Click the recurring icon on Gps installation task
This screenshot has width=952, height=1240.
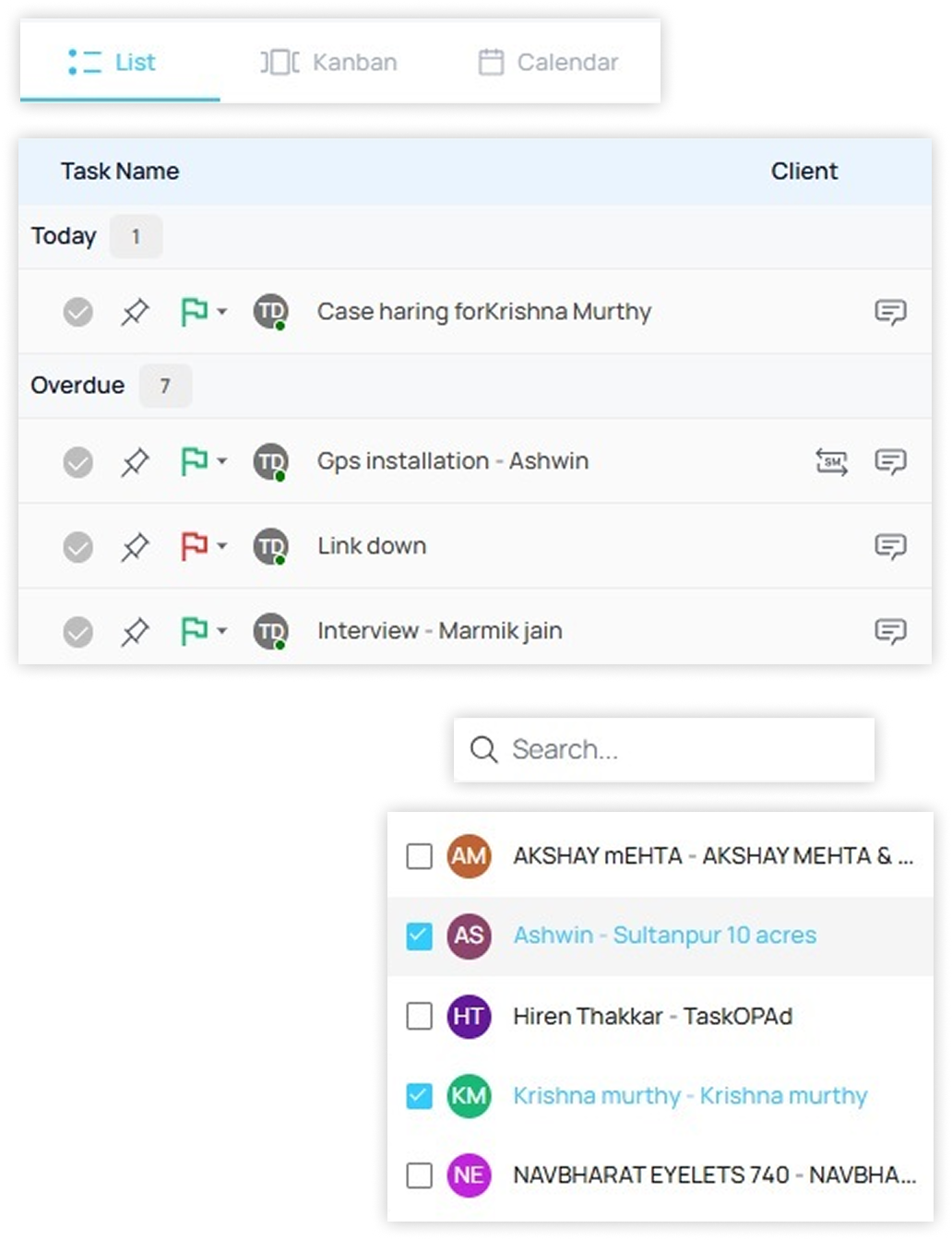[831, 461]
